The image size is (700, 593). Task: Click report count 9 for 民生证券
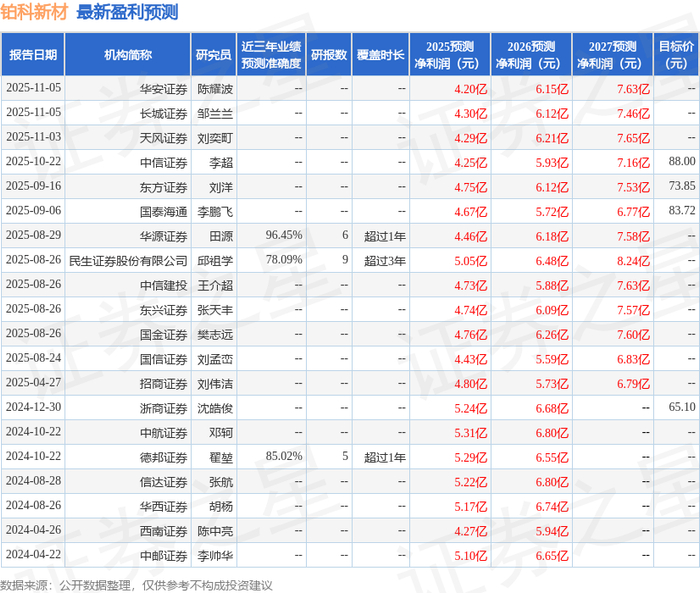(345, 259)
